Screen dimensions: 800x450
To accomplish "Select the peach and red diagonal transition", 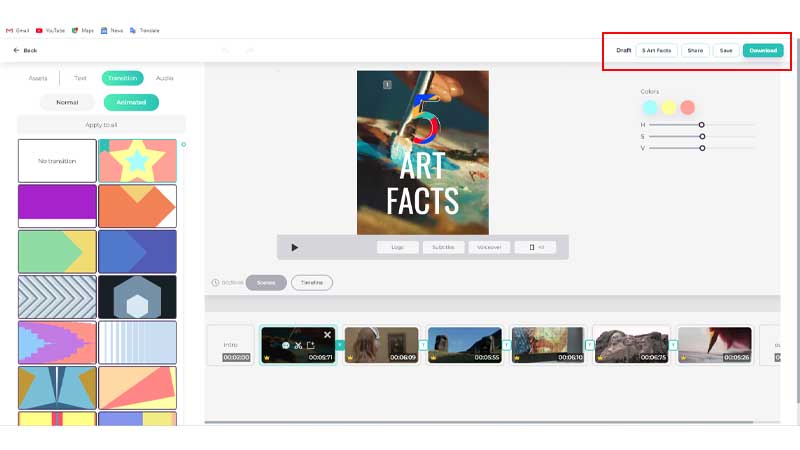I will [137, 388].
